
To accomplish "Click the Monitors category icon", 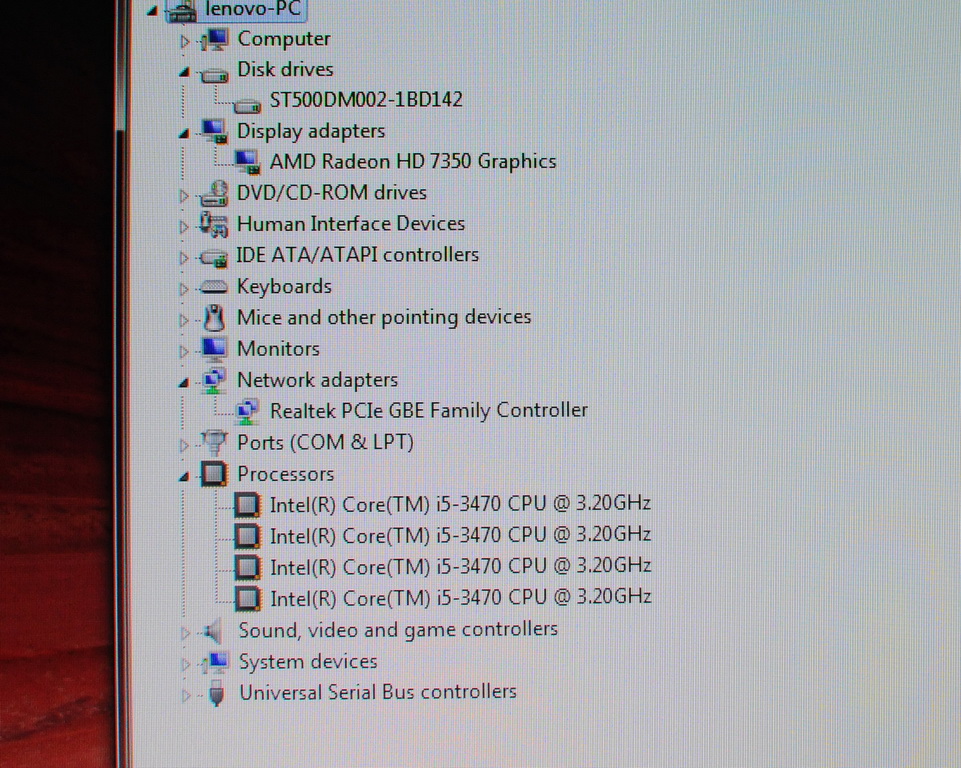I will 214,349.
